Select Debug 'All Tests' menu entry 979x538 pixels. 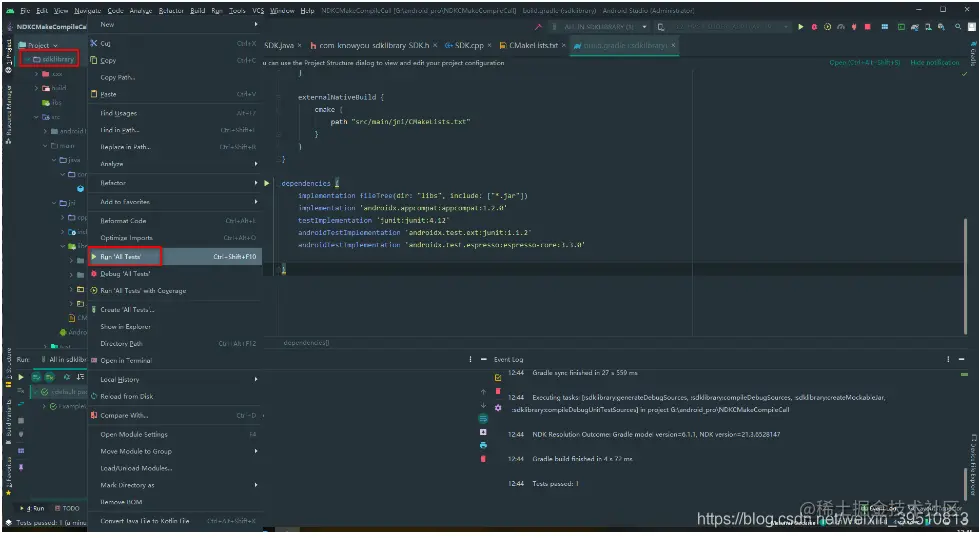pos(175,273)
